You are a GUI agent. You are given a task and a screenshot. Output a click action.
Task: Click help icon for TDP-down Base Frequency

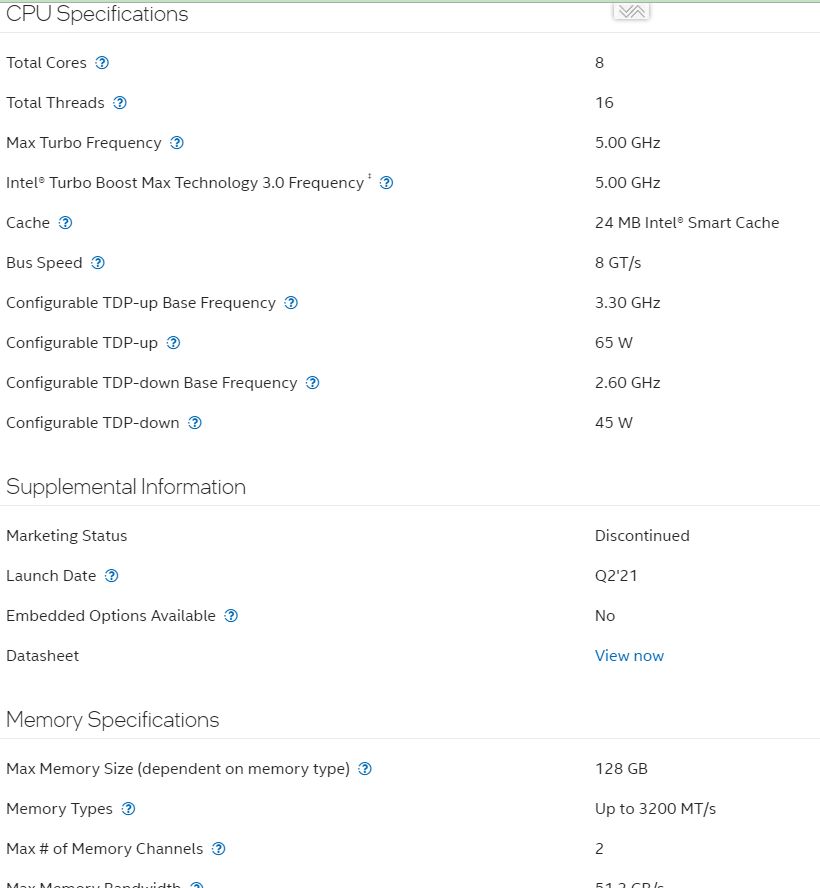(312, 383)
